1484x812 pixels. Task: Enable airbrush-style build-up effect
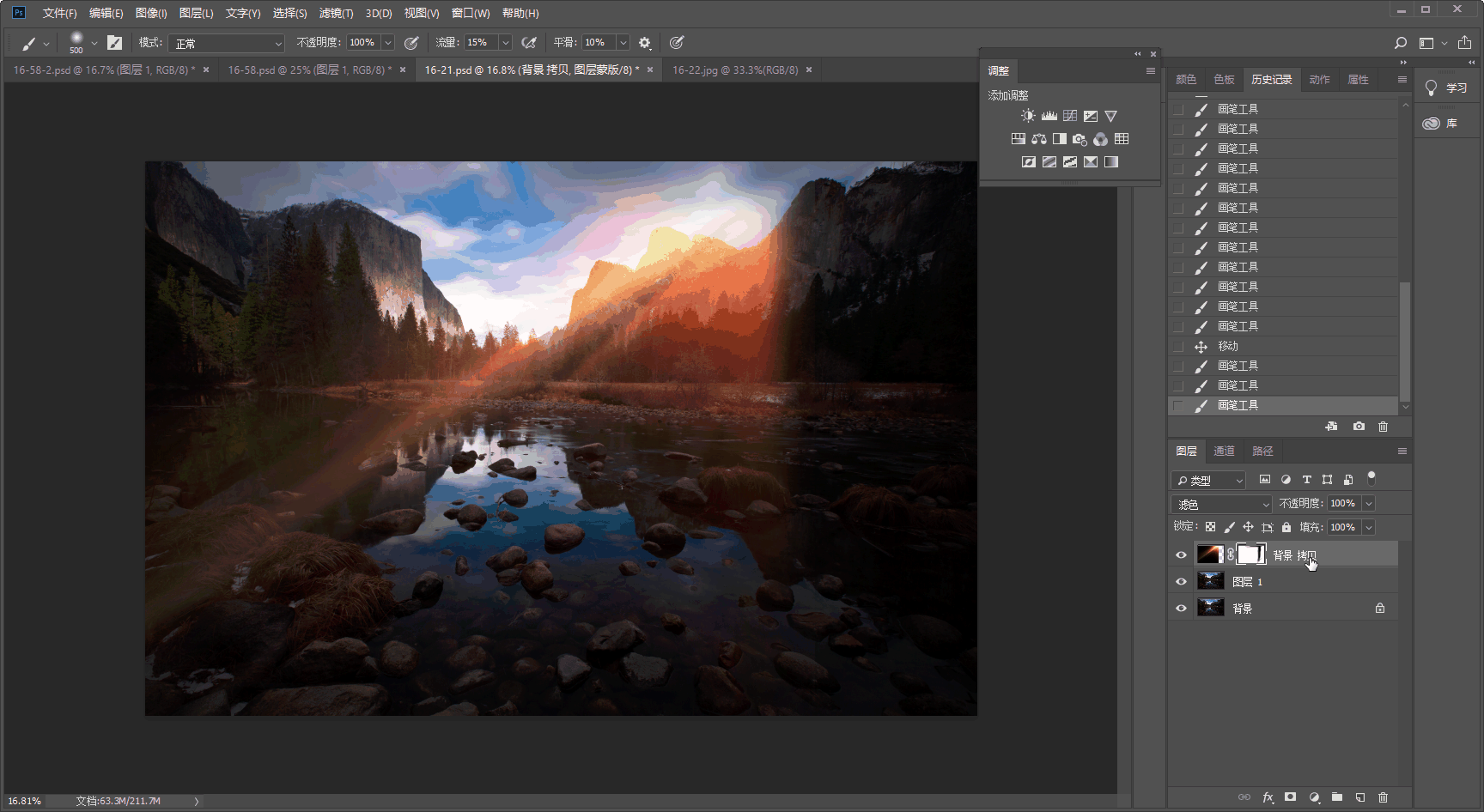click(529, 43)
